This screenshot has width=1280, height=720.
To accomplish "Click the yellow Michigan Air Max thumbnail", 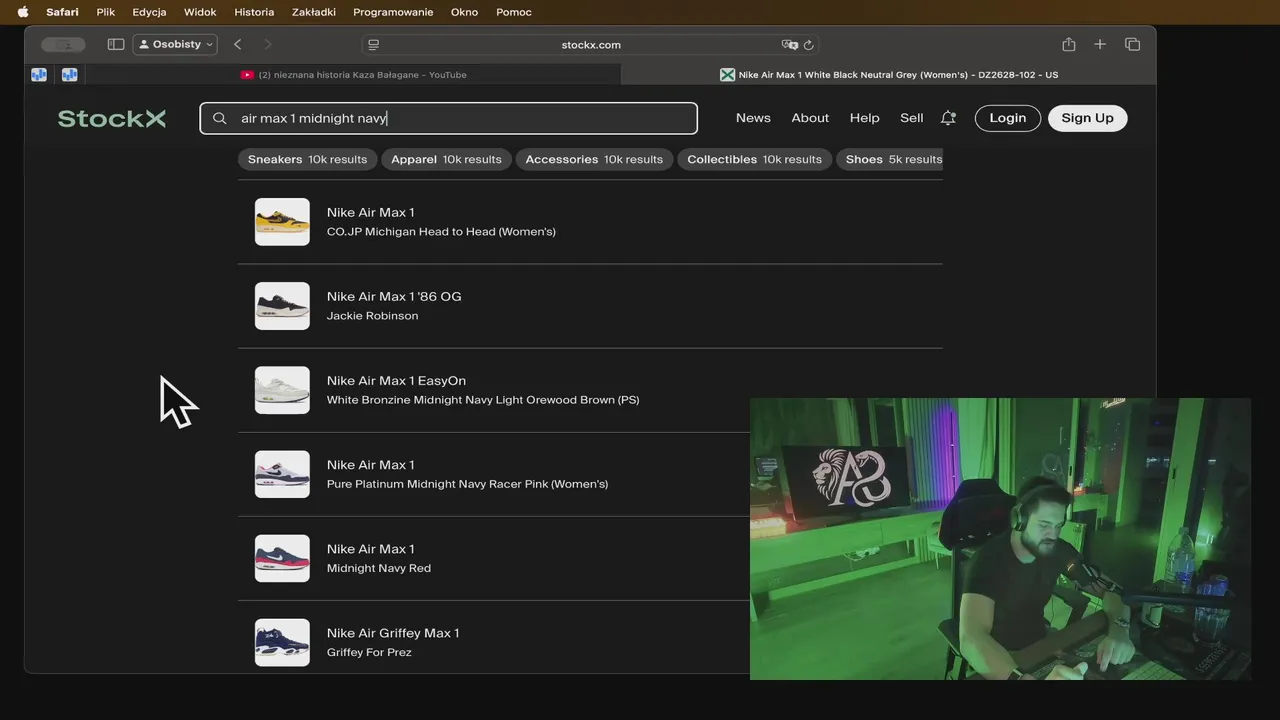I will point(282,222).
